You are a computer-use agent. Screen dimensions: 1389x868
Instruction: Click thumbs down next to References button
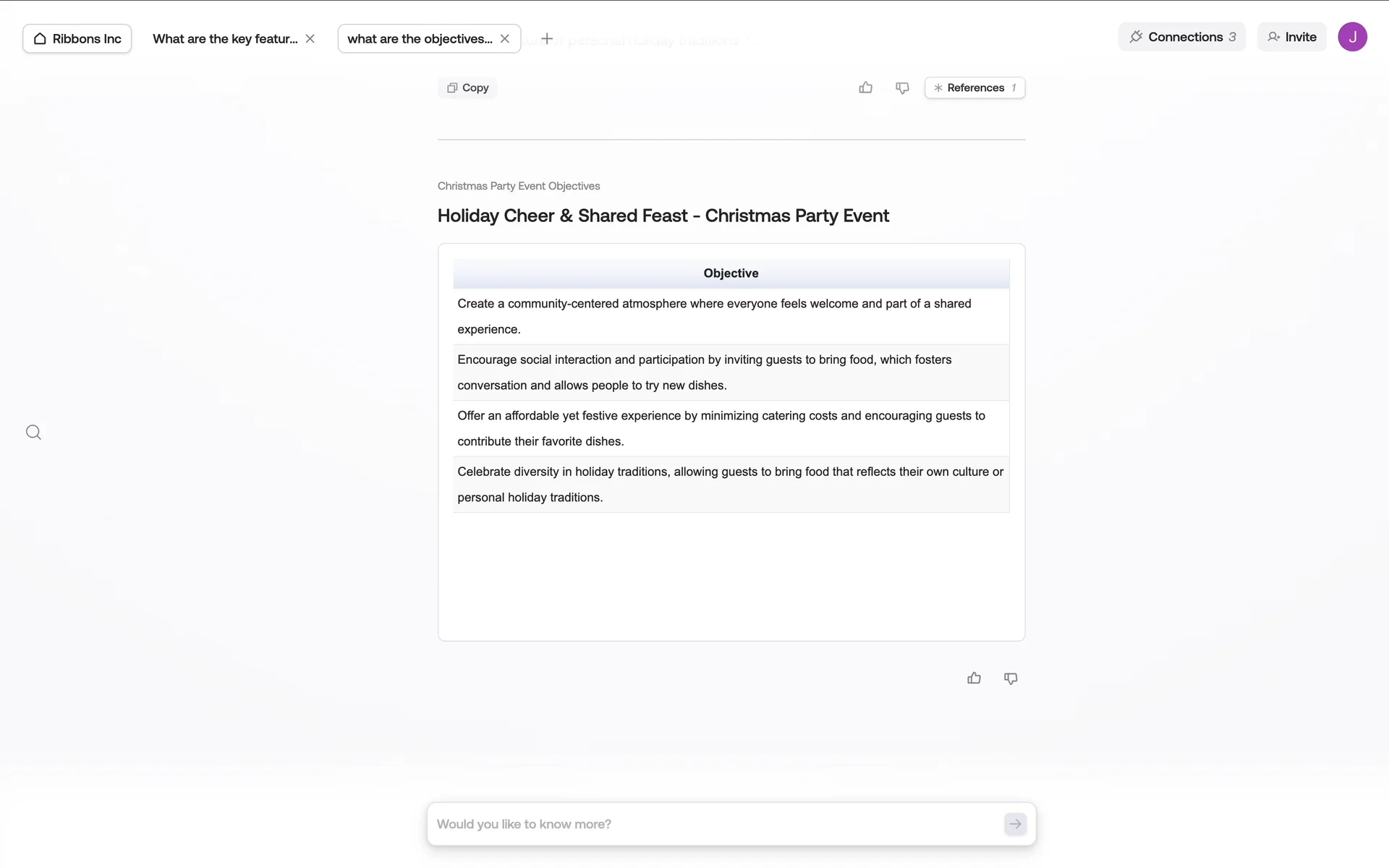tap(902, 88)
